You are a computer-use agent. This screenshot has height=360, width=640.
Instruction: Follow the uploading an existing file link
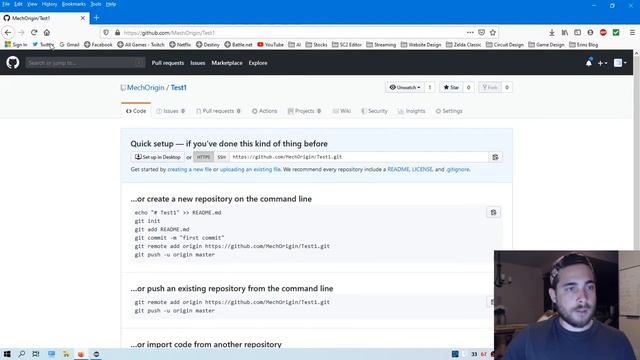250,169
